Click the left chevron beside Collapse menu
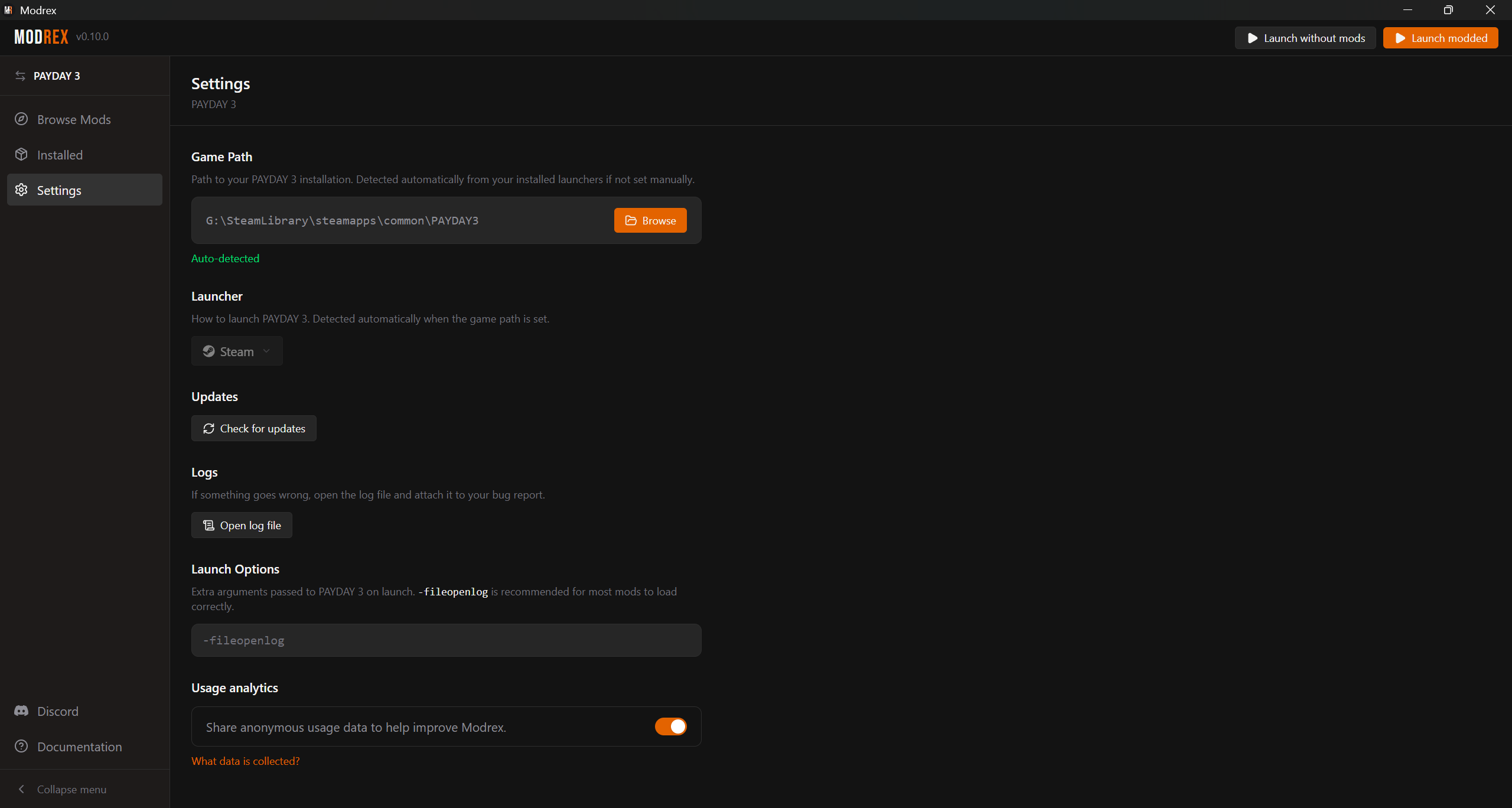The height and width of the screenshot is (808, 1512). click(21, 789)
